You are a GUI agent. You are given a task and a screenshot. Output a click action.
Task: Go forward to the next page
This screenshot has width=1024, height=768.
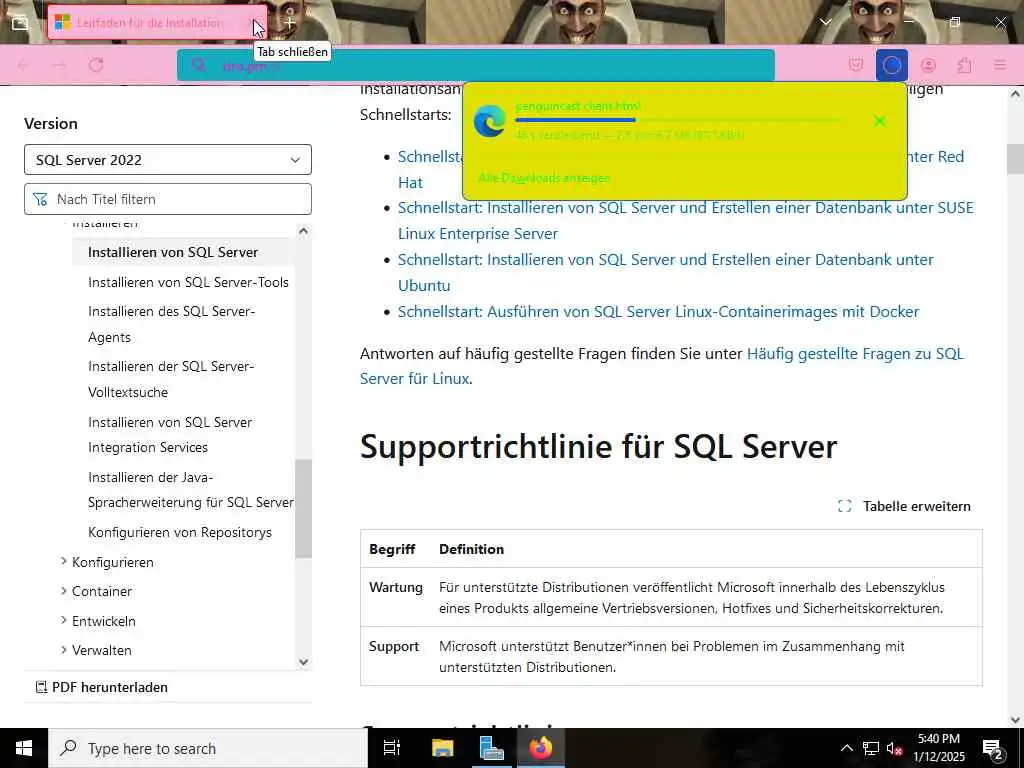(59, 65)
